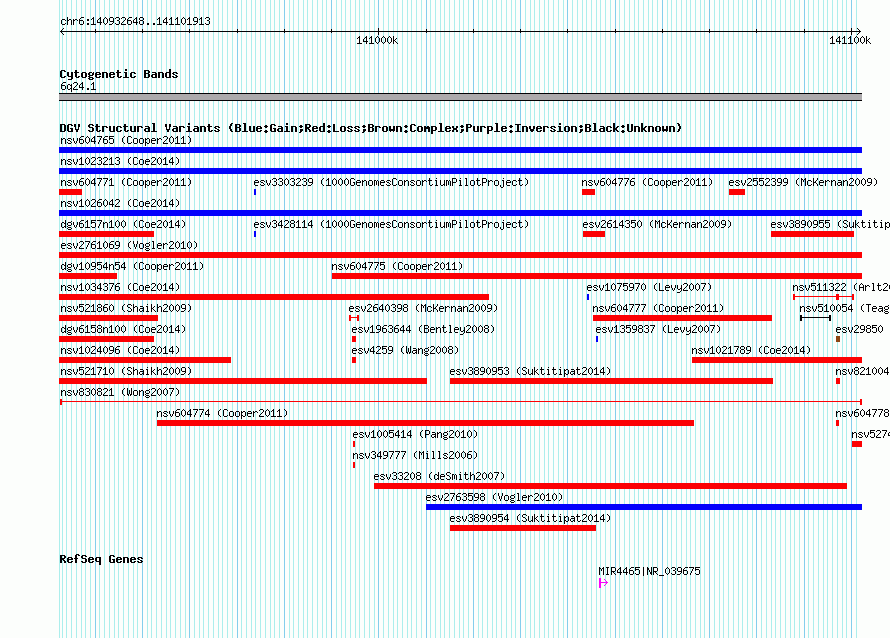Viewport: 890px width, 638px height.
Task: Click the magenta MIR4465 gene arrow glyph
Action: point(603,583)
